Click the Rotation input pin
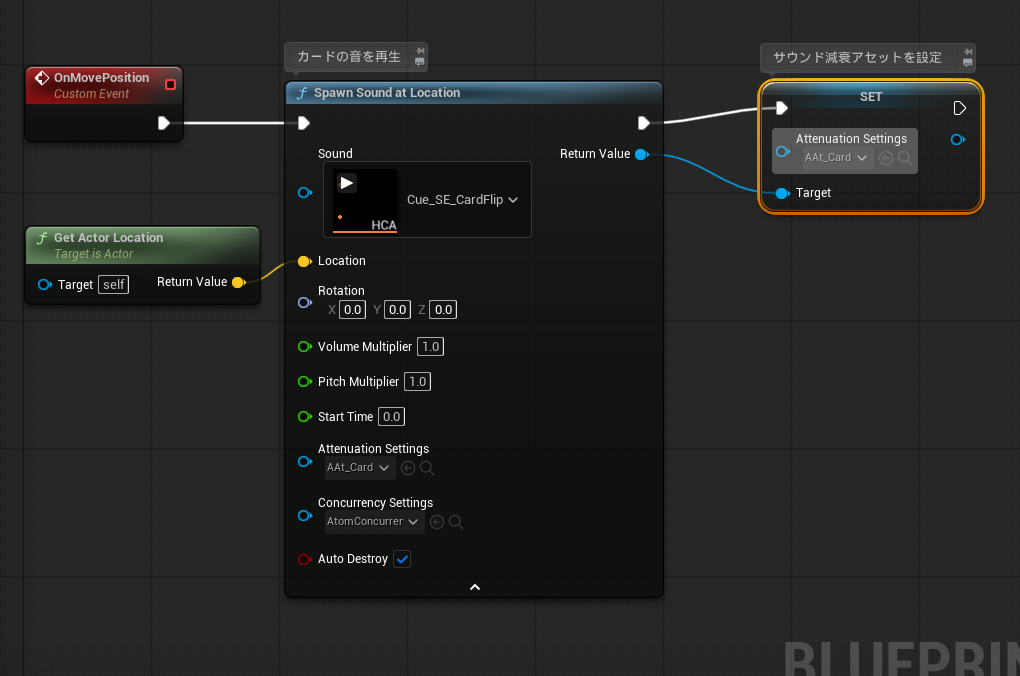Viewport: 1020px width, 676px height. (305, 303)
